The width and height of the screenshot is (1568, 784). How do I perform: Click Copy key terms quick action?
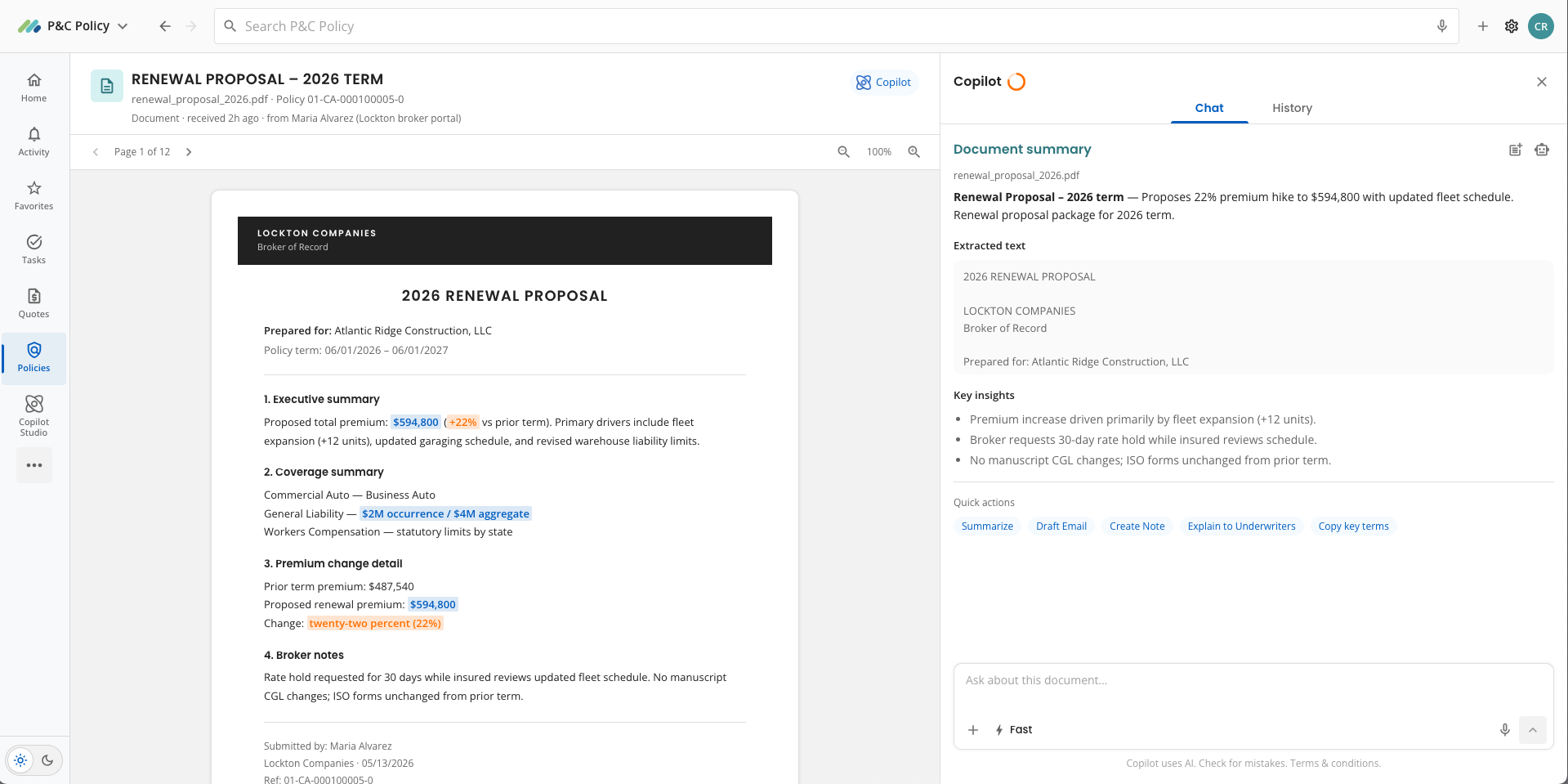point(1353,526)
